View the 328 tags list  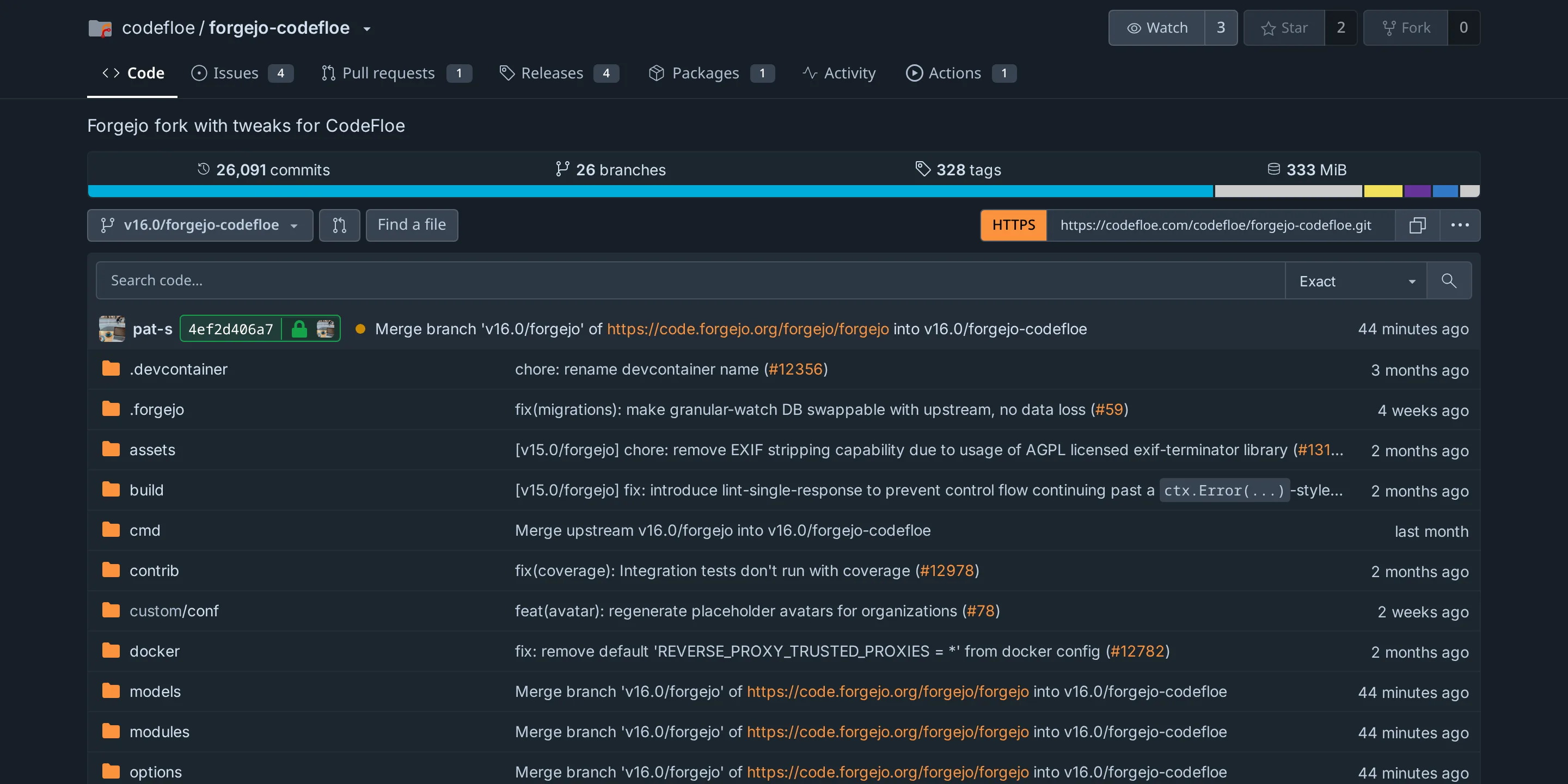pyautogui.click(x=958, y=169)
